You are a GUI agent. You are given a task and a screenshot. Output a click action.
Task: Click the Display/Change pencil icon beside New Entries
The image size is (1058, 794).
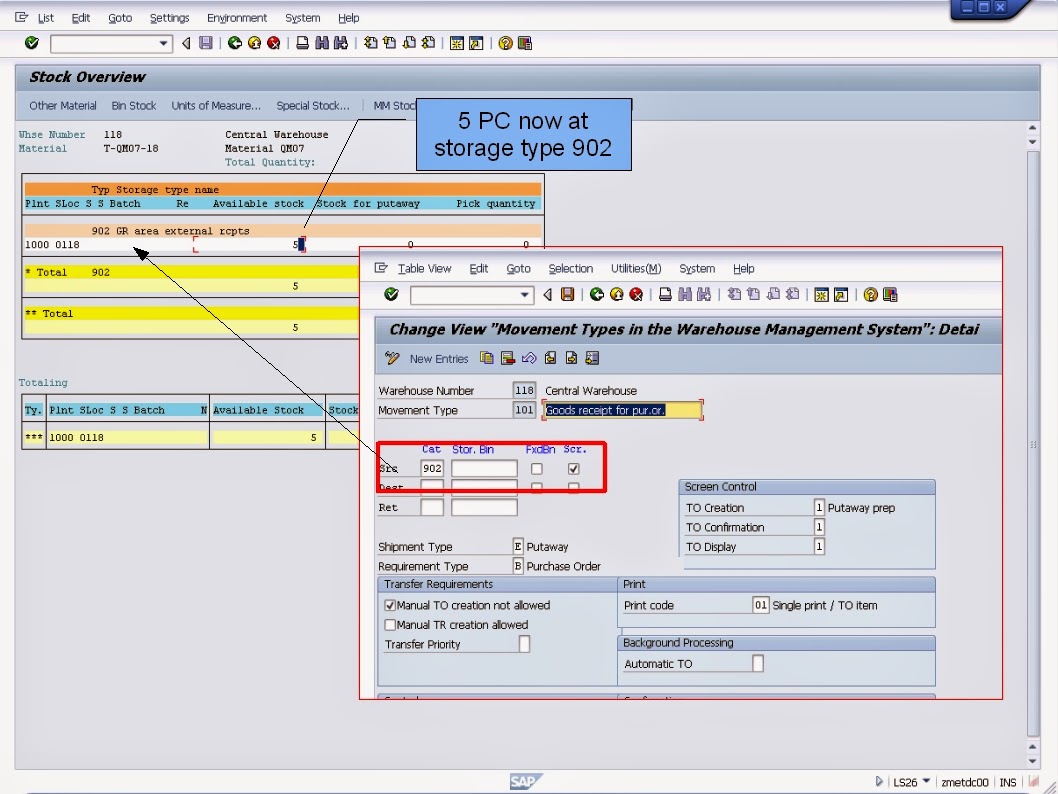(392, 358)
